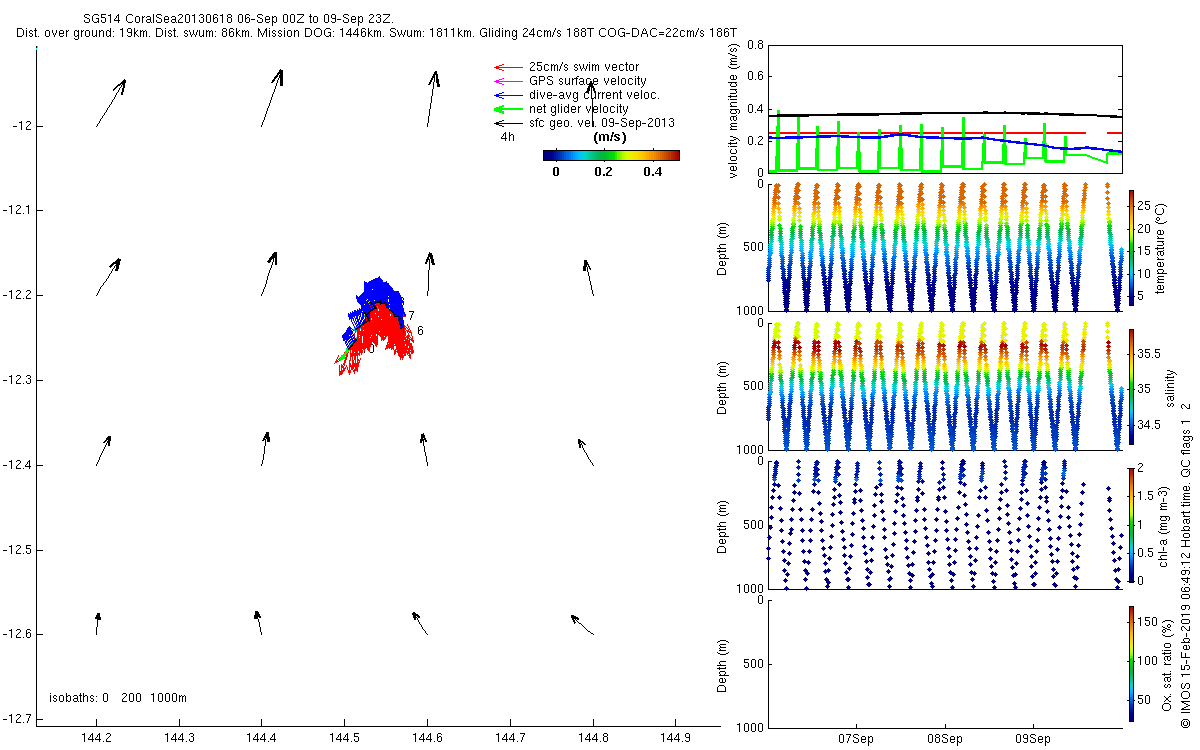Screen dimensions: 1200x750
Task: Click longitude tick label '144.5'
Action: pyautogui.click(x=345, y=739)
